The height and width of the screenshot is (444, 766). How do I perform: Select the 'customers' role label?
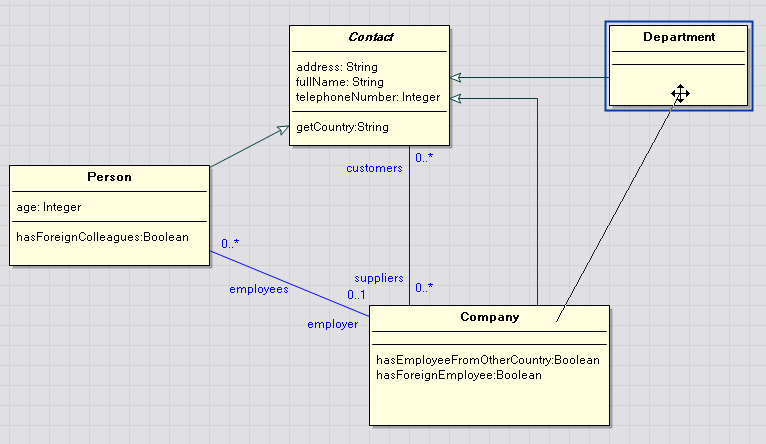point(374,168)
